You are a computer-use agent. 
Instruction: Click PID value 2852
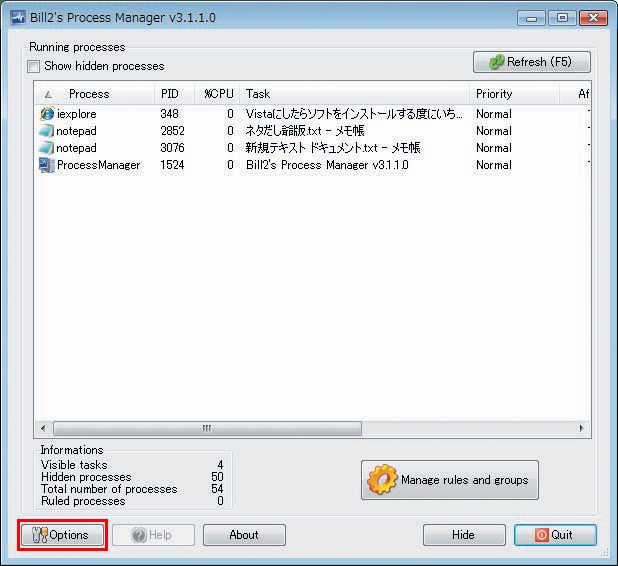click(x=172, y=131)
